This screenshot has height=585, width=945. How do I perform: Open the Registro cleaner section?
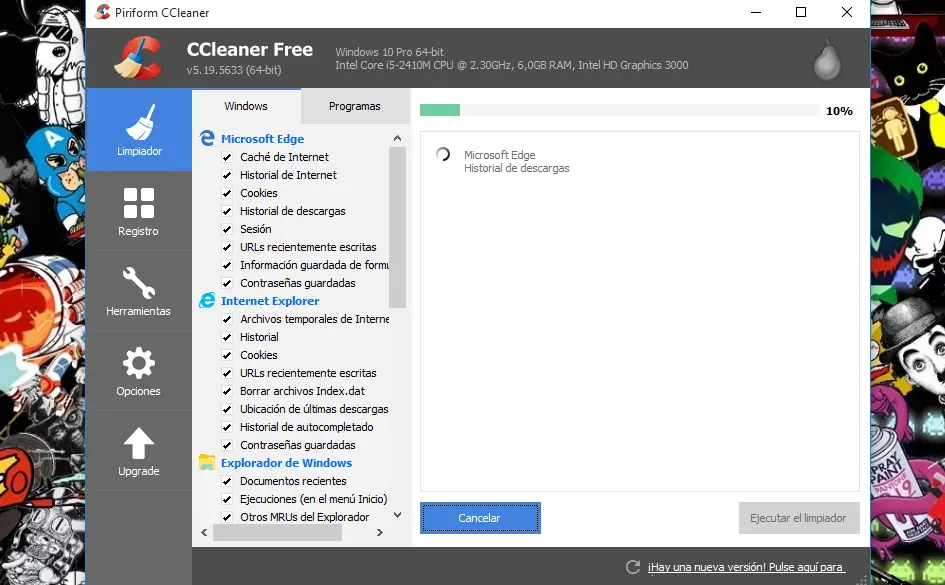point(139,210)
